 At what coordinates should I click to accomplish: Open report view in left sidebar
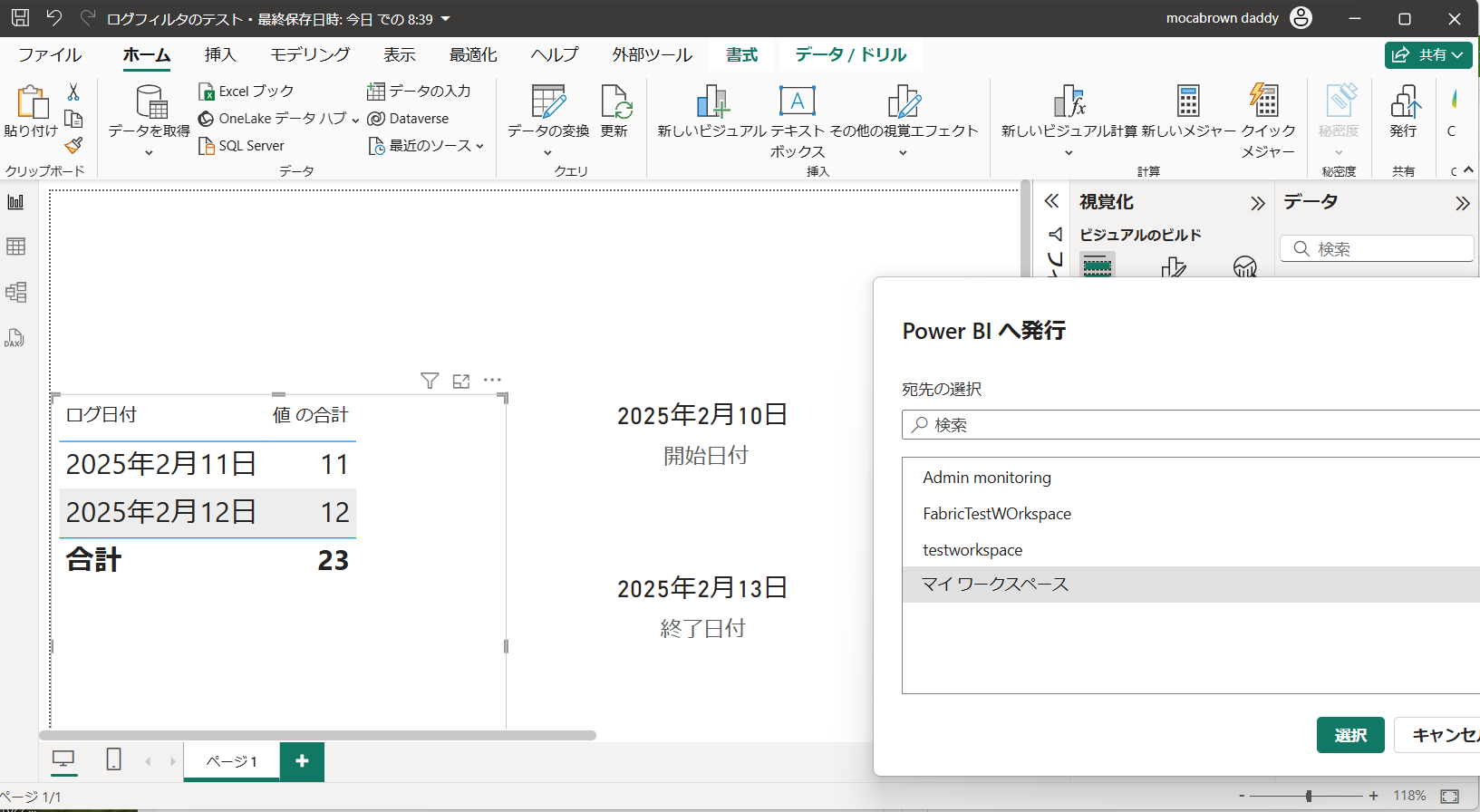(15, 201)
